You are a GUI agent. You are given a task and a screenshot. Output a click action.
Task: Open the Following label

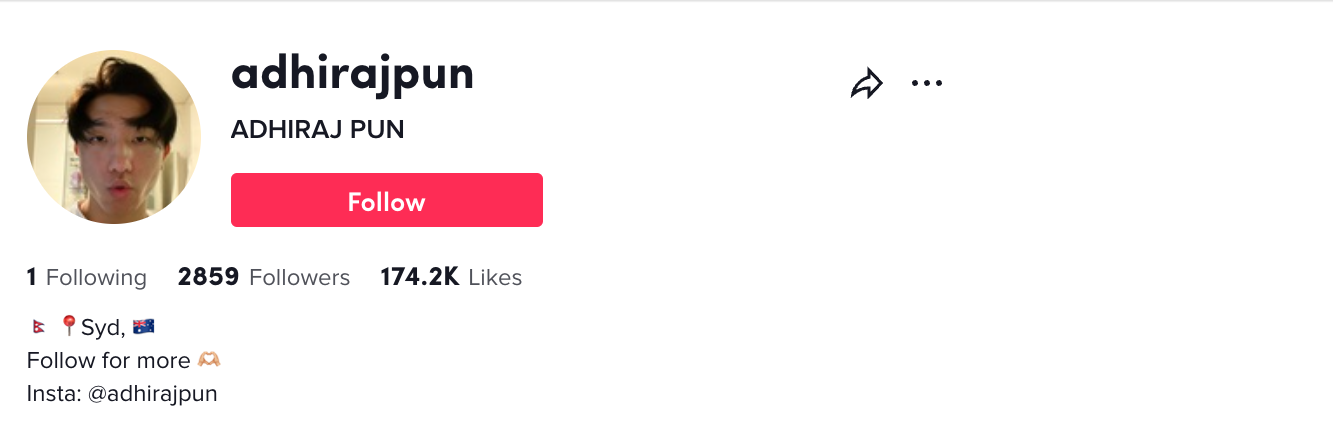[x=96, y=277]
